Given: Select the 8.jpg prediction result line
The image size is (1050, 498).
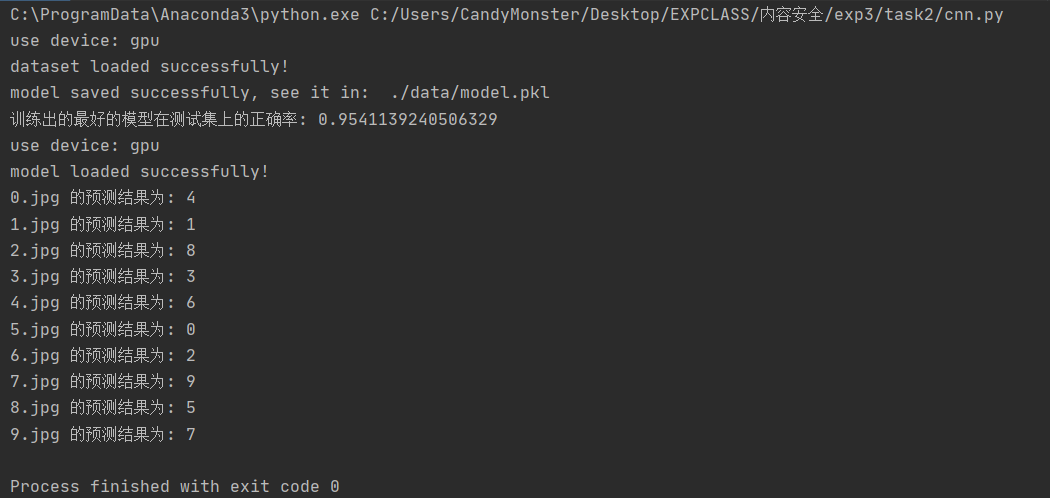Looking at the screenshot, I should point(102,407).
